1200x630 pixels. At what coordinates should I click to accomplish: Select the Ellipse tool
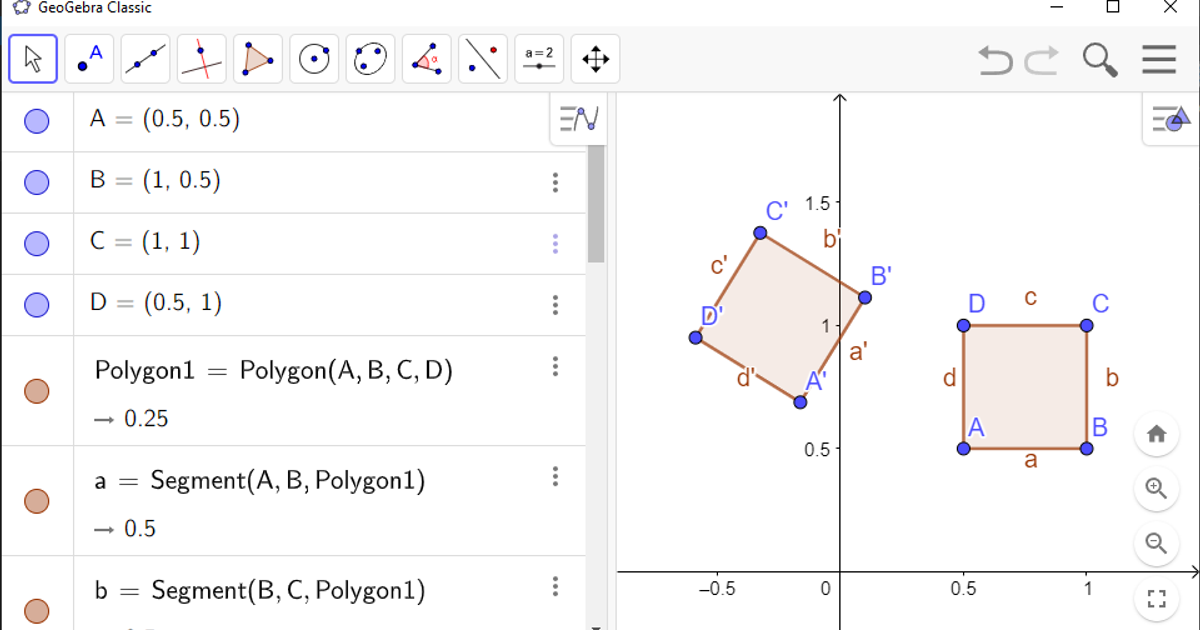pyautogui.click(x=370, y=59)
